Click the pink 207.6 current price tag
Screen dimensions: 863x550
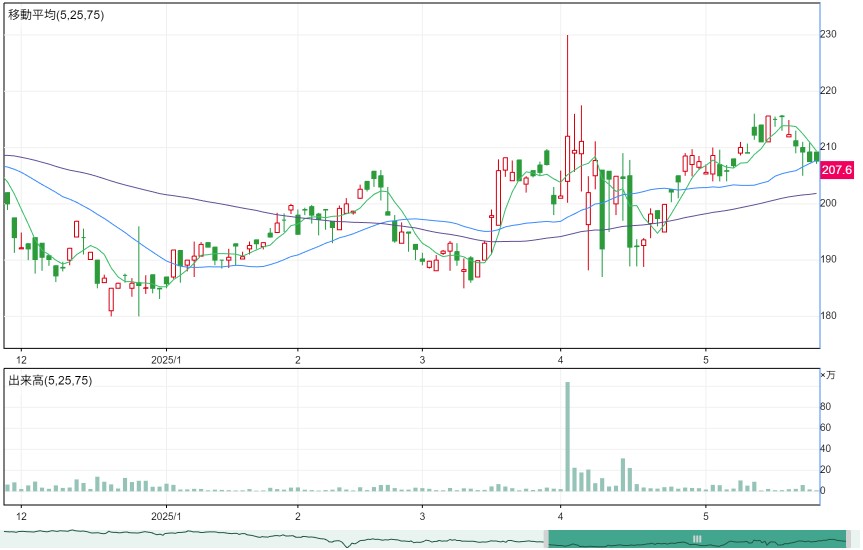(837, 170)
